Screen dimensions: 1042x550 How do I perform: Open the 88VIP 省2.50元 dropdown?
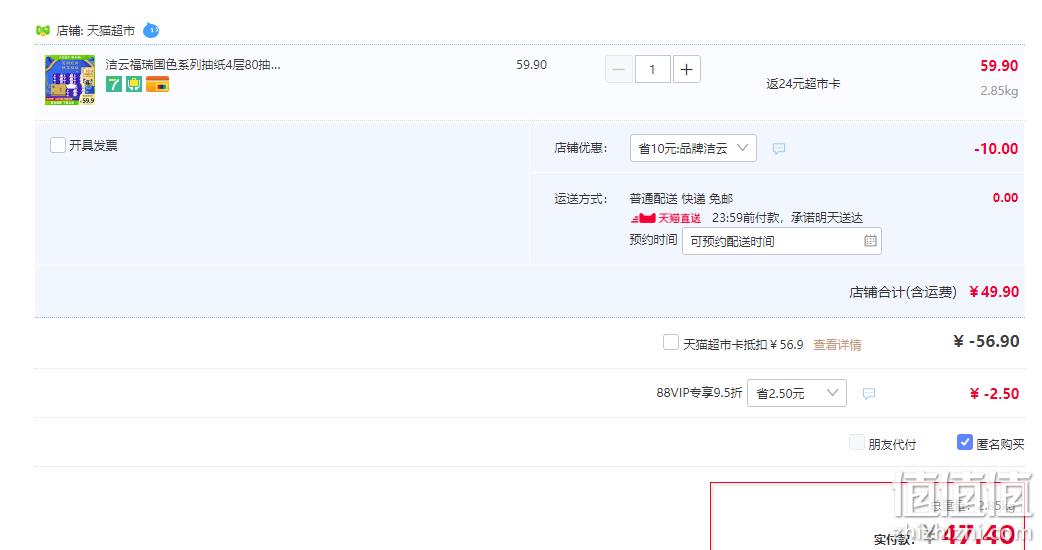(x=797, y=393)
